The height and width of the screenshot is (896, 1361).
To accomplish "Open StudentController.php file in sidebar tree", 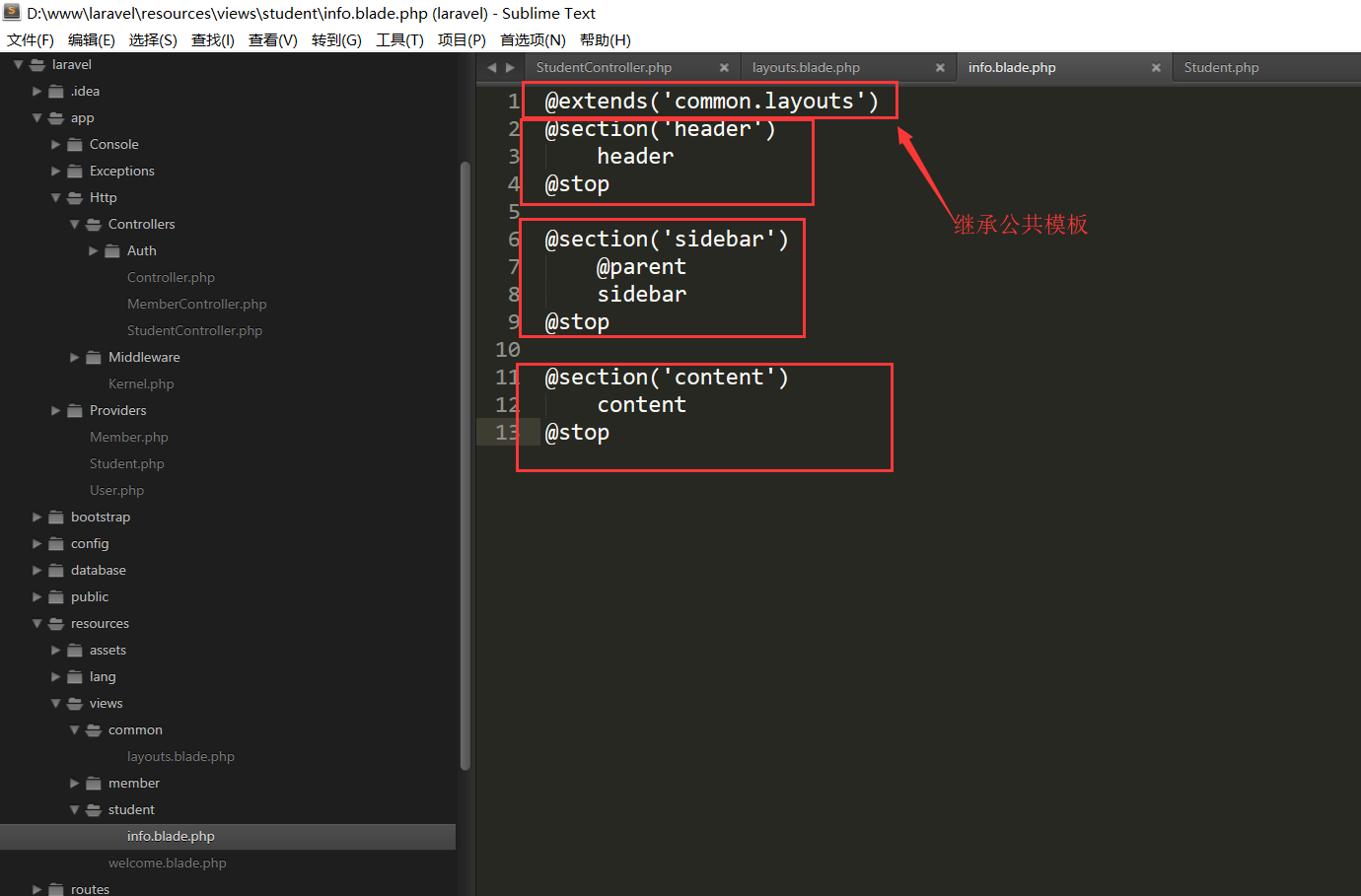I will (194, 331).
